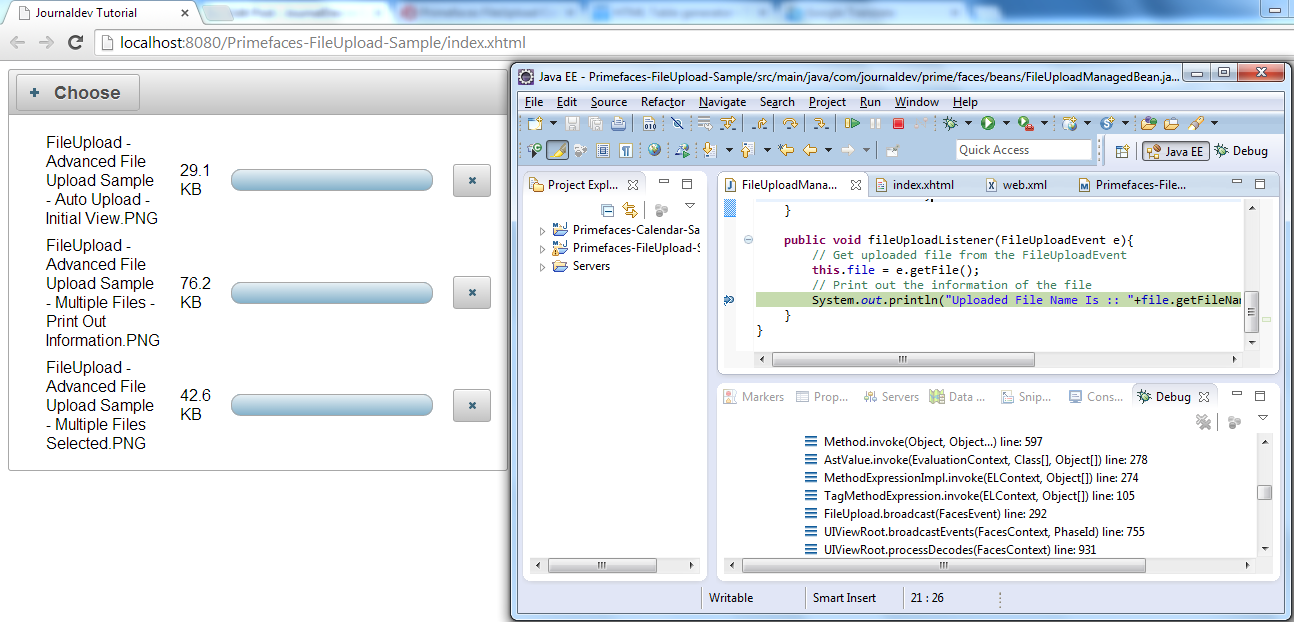1294x622 pixels.
Task: Switch to the index.xhtml editor tab
Action: pyautogui.click(x=922, y=185)
